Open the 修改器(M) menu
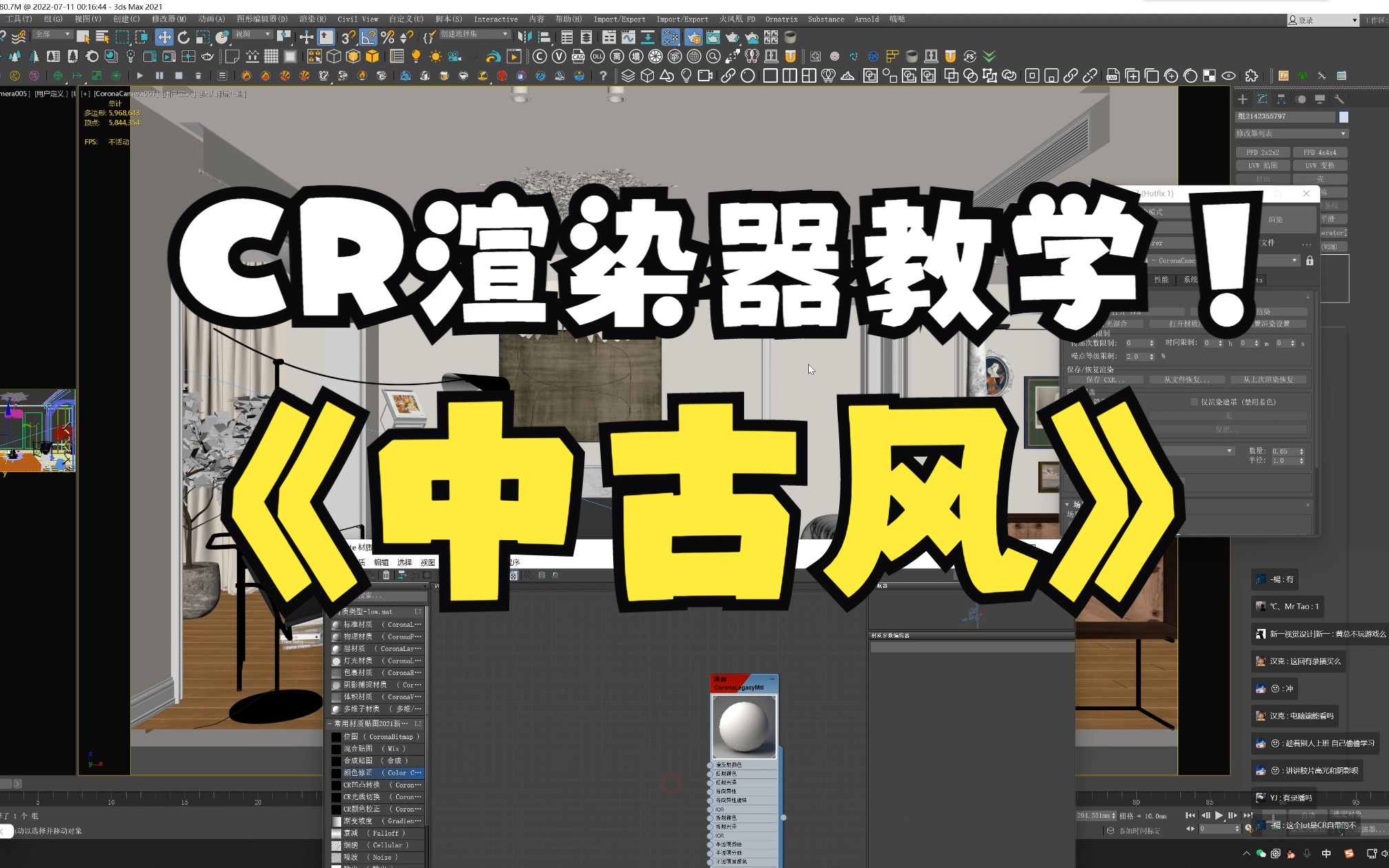1389x868 pixels. 168,19
